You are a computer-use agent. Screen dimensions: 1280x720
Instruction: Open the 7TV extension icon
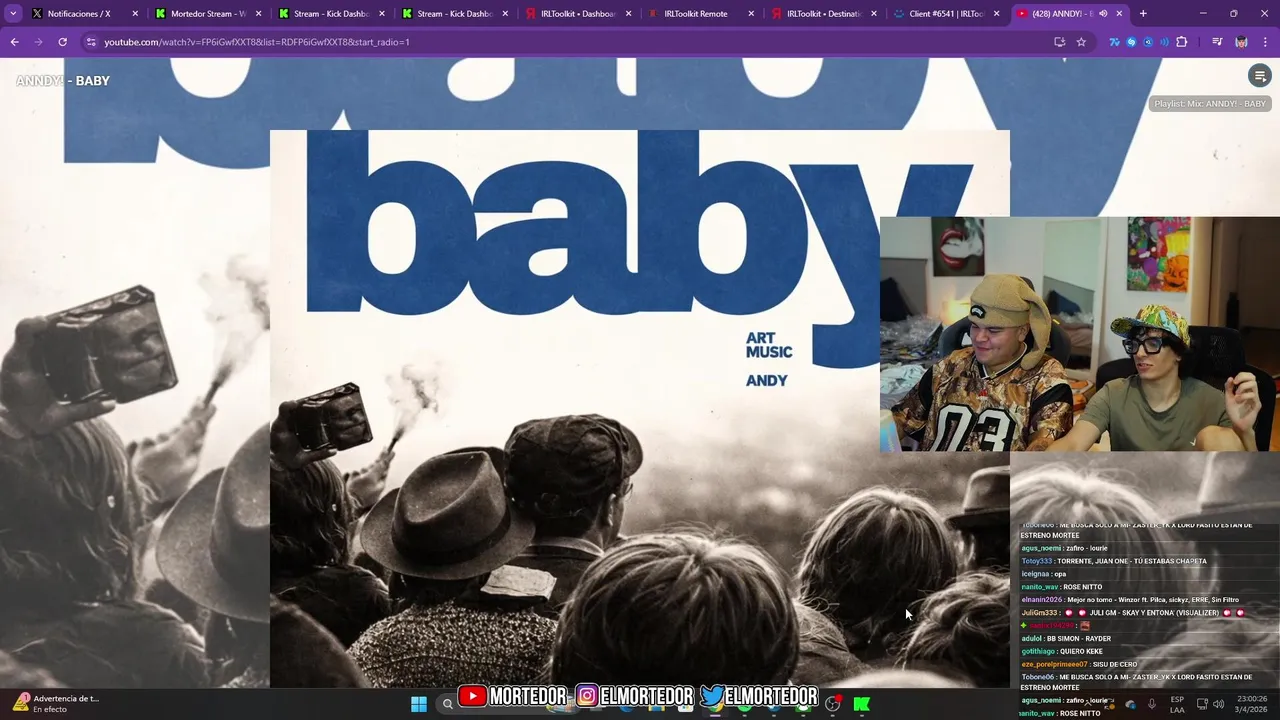coord(1114,42)
